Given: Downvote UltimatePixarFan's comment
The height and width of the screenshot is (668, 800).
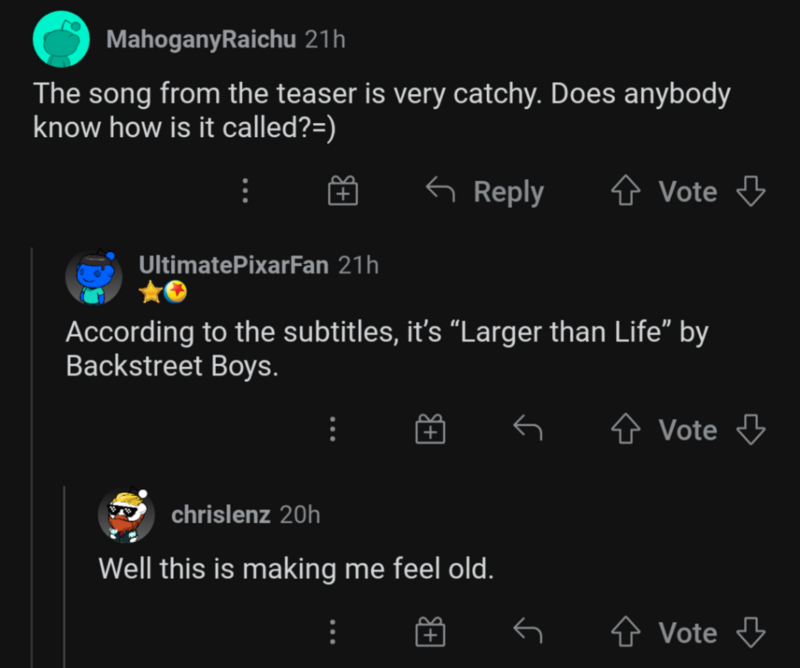Looking at the screenshot, I should (x=751, y=430).
